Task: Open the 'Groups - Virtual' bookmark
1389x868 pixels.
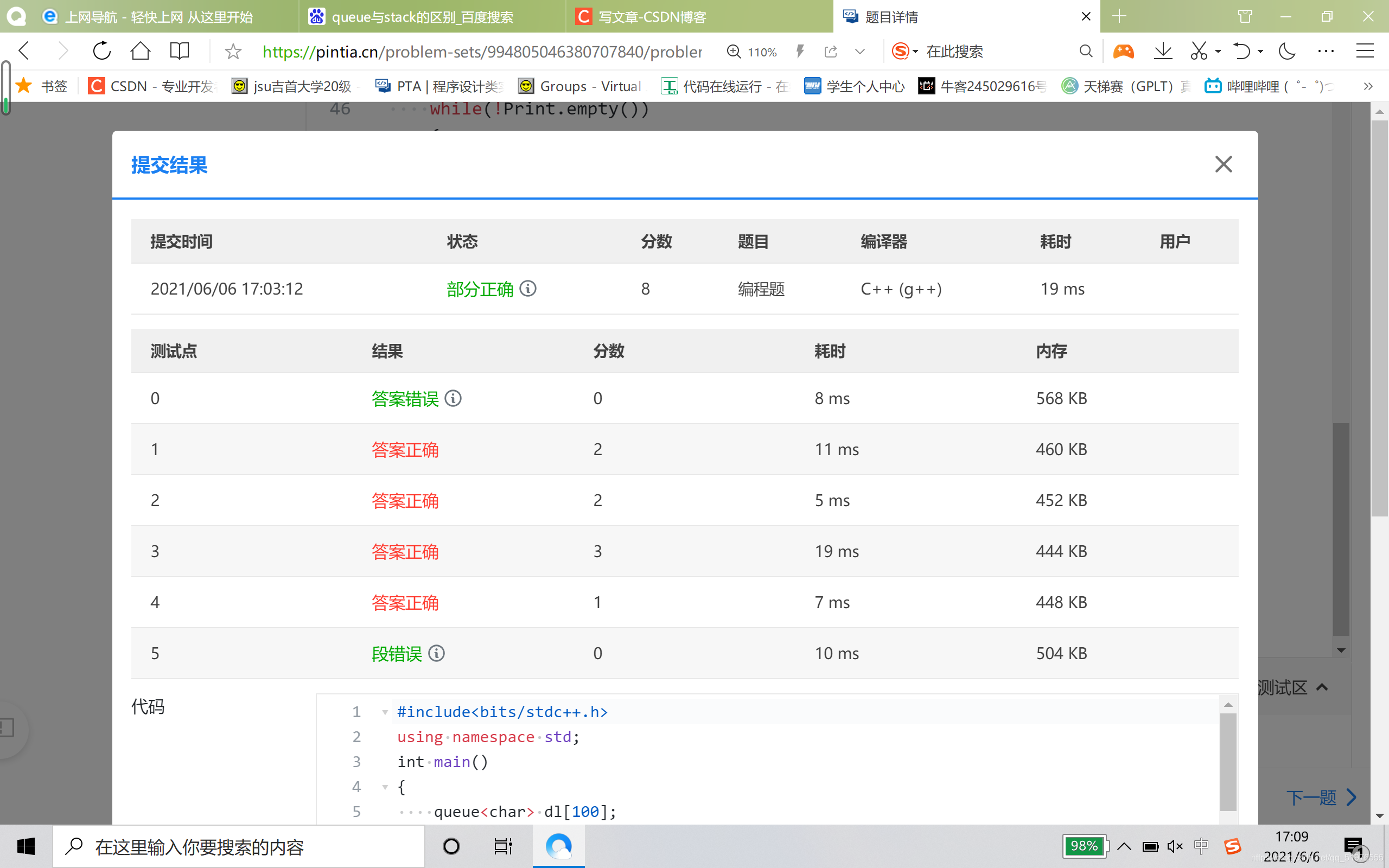Action: click(x=579, y=86)
